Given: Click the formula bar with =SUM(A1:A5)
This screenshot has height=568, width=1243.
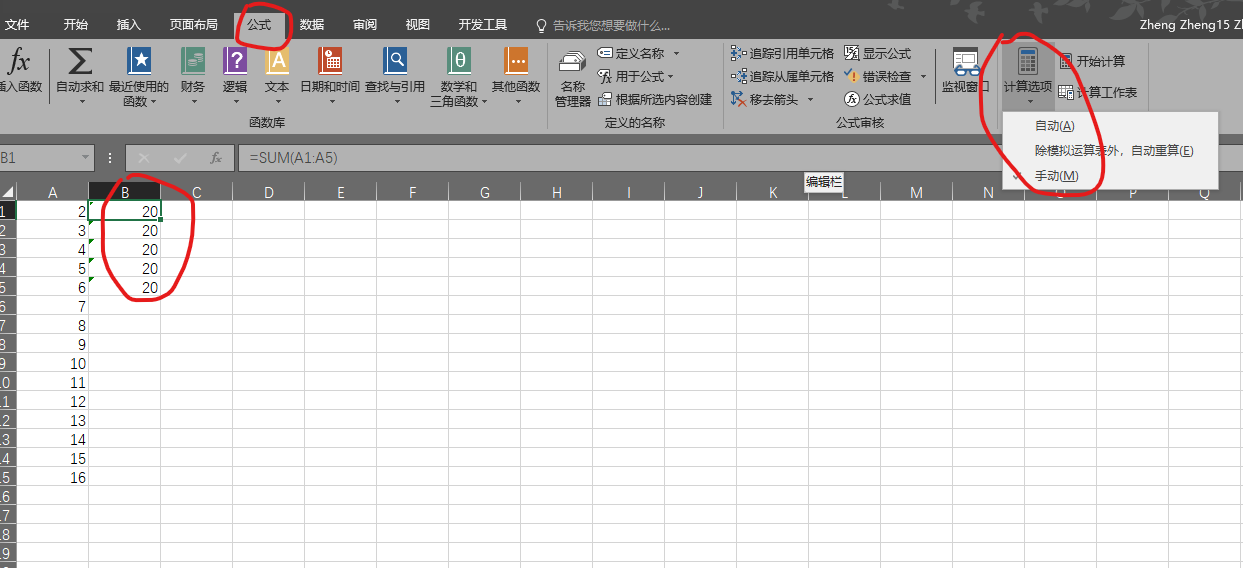Looking at the screenshot, I should click(740, 158).
